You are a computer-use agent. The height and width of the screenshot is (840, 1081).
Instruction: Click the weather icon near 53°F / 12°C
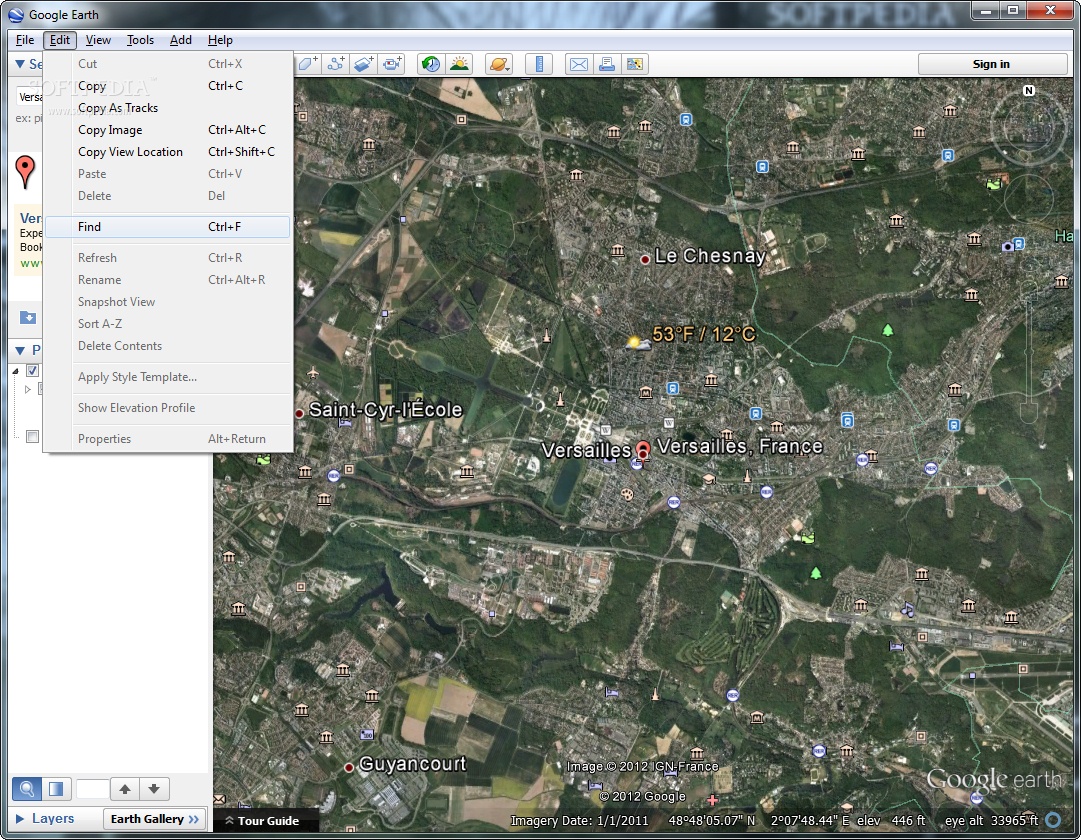(x=638, y=341)
